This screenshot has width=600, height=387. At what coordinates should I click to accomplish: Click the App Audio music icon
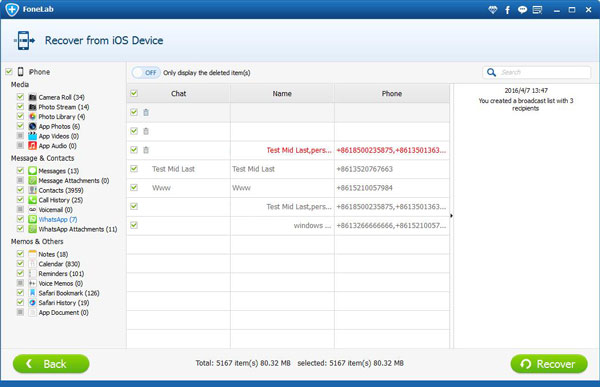click(33, 145)
